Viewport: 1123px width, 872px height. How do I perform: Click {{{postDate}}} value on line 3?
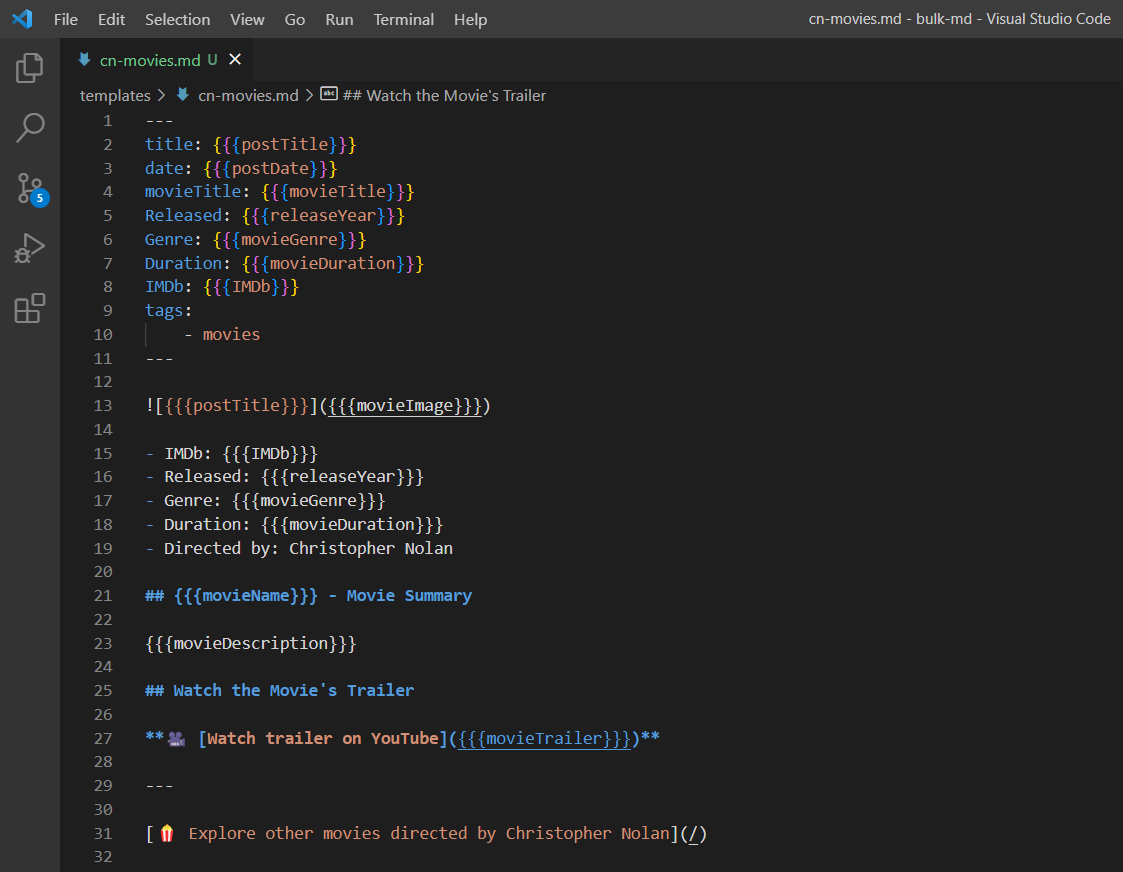[x=270, y=168]
